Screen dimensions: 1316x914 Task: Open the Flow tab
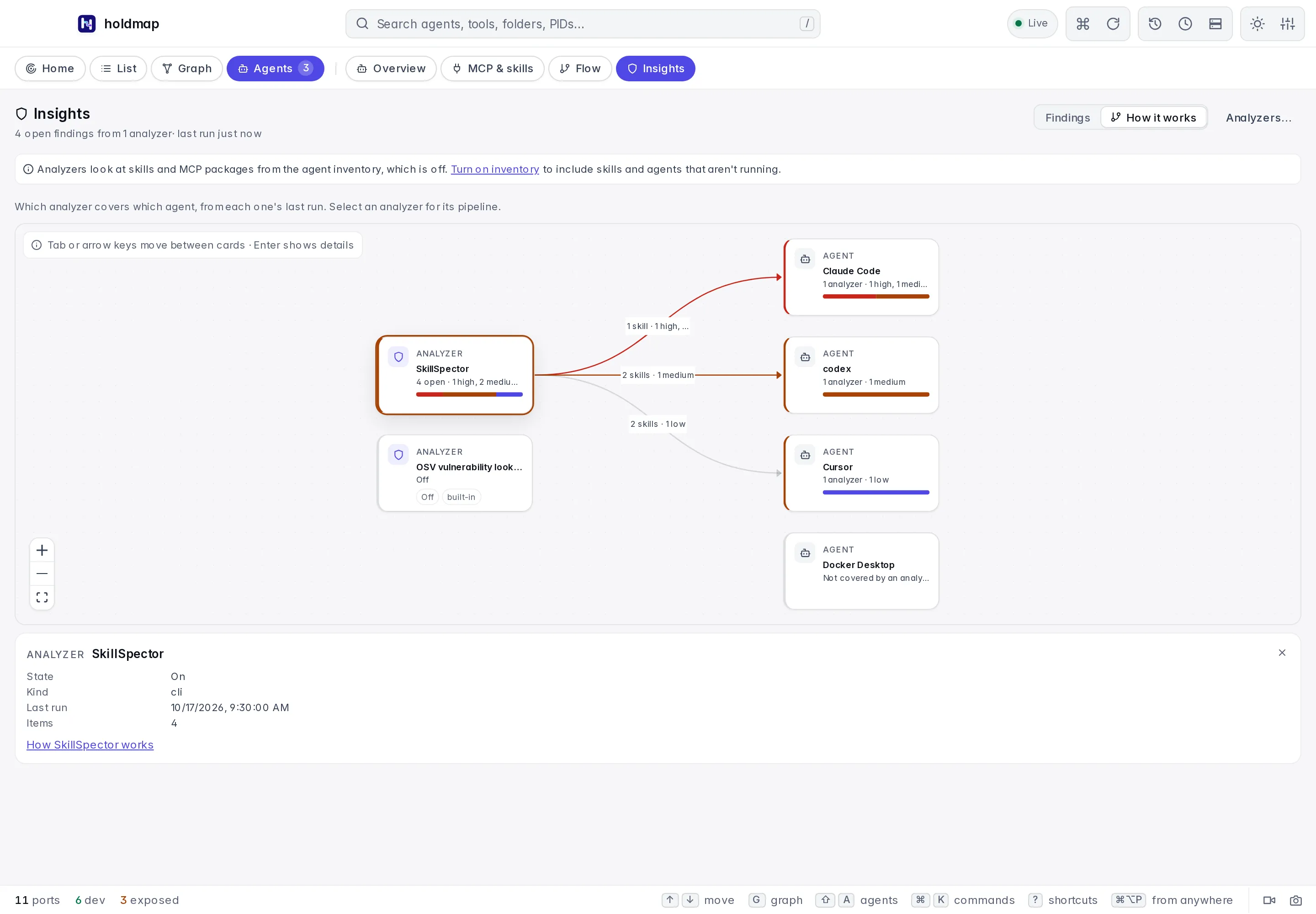(580, 69)
